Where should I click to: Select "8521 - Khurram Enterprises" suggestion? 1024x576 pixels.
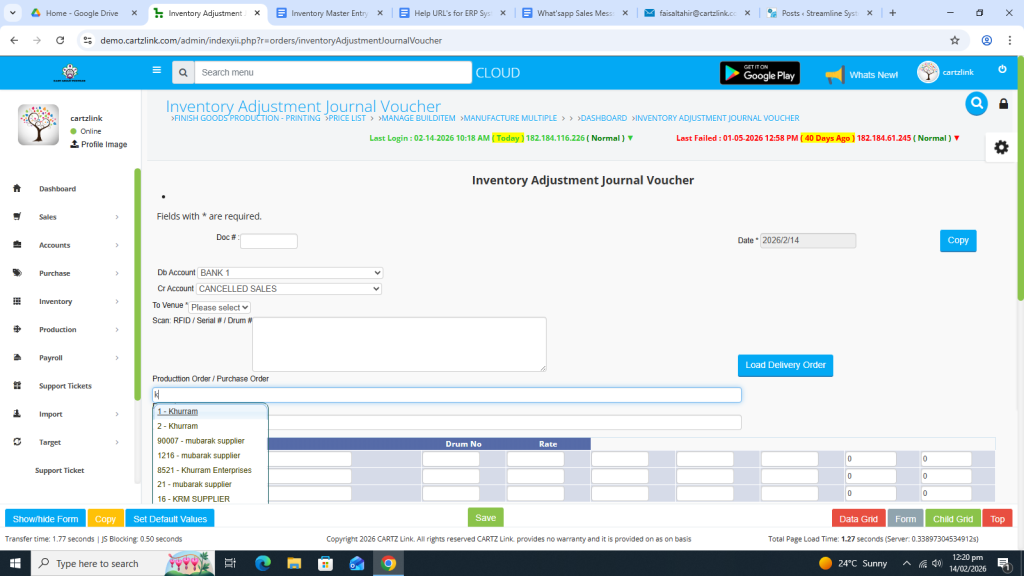204,470
